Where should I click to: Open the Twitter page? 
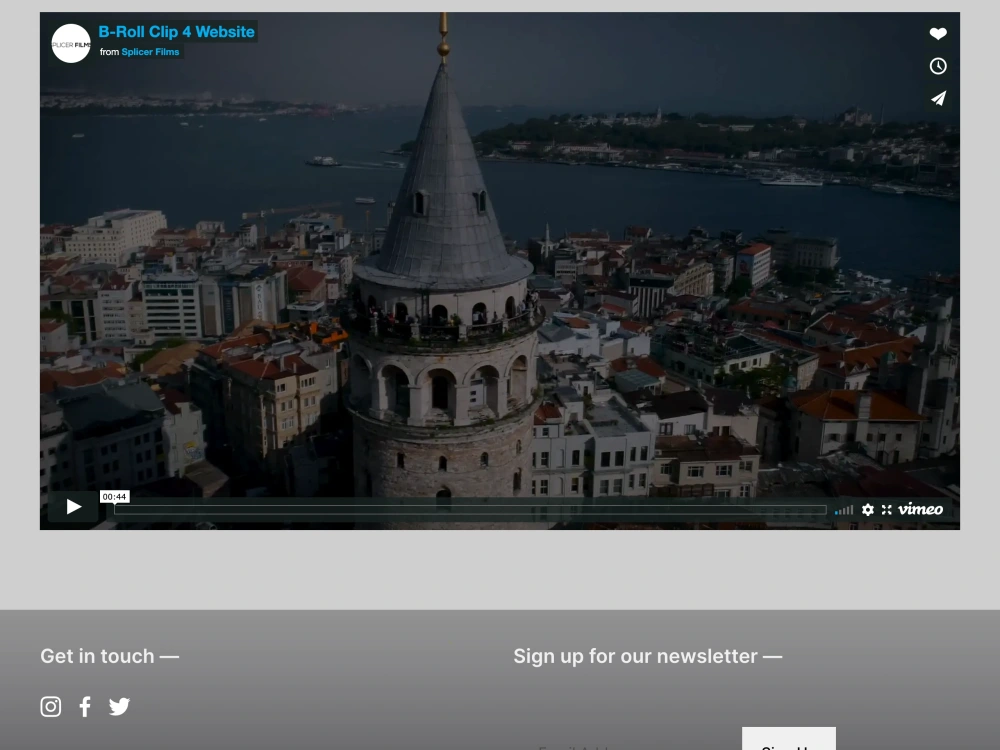point(119,707)
